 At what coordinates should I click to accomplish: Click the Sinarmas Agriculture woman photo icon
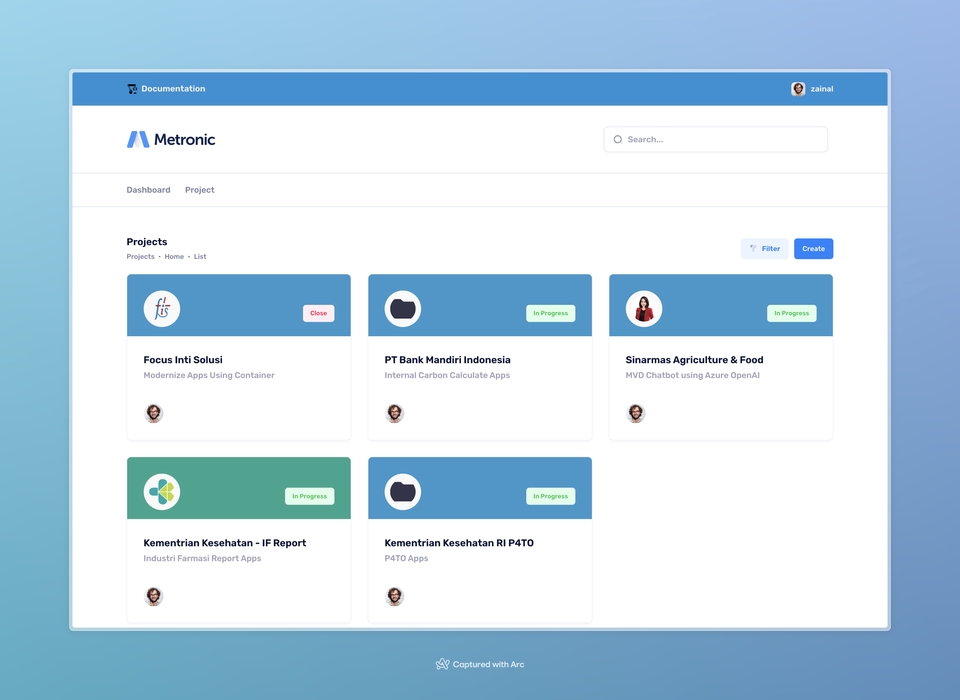(x=644, y=309)
